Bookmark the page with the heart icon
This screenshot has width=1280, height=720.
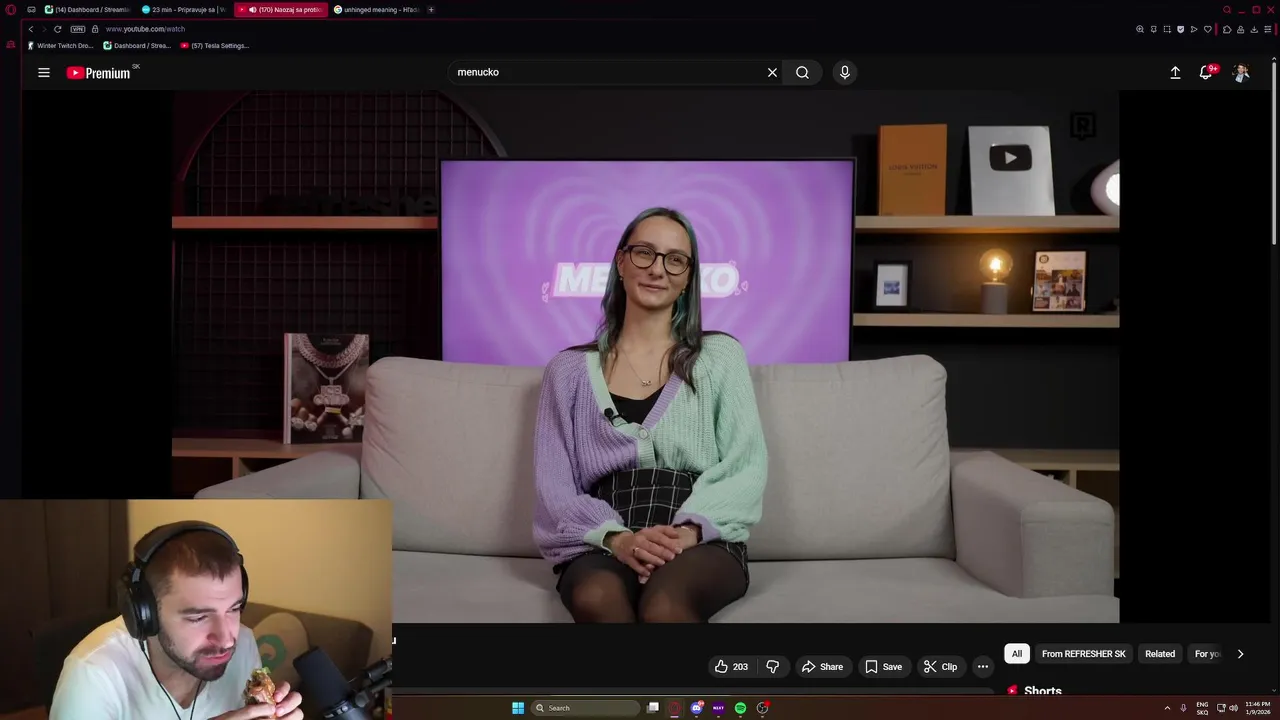pyautogui.click(x=1208, y=29)
